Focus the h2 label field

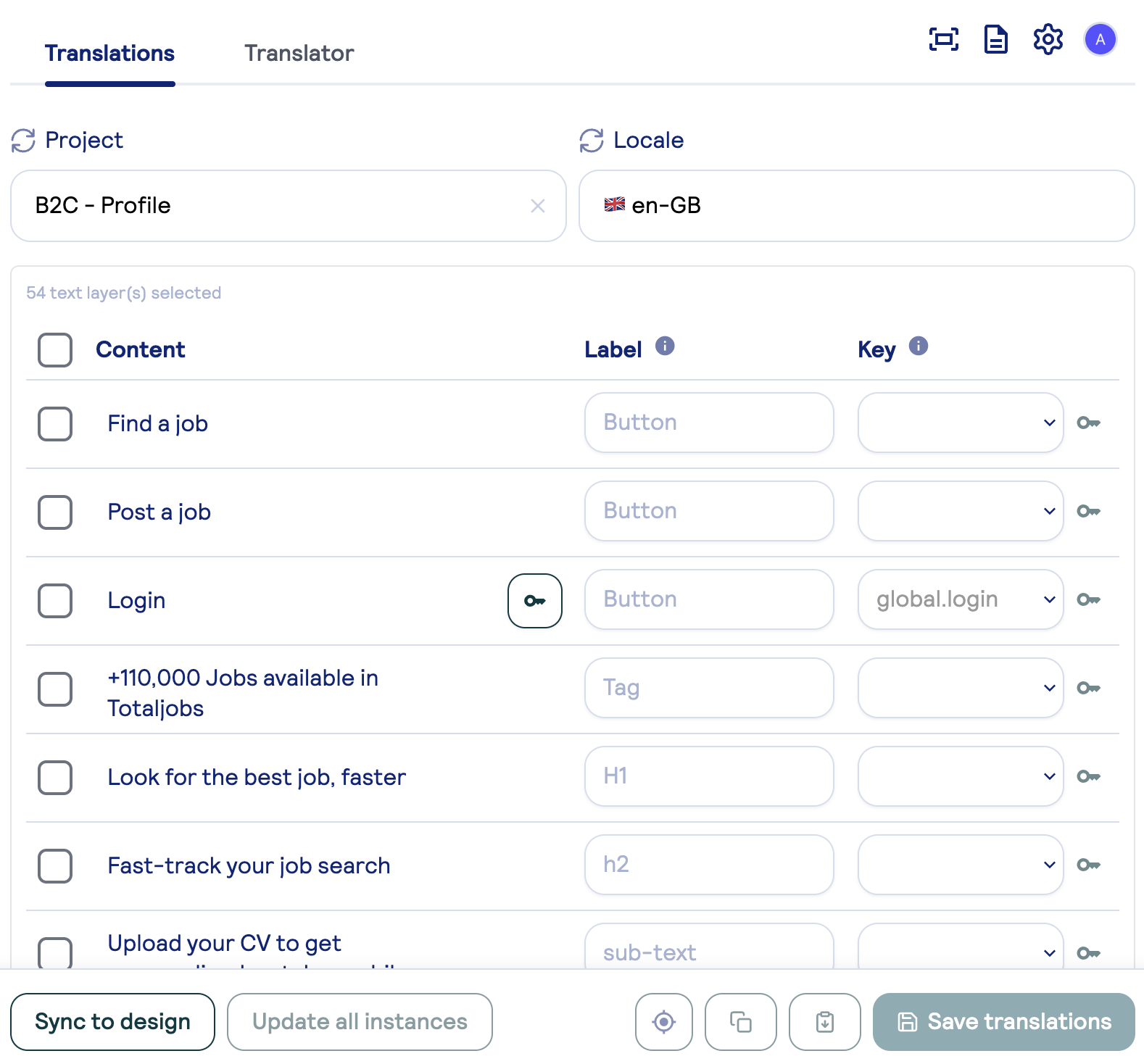[709, 865]
